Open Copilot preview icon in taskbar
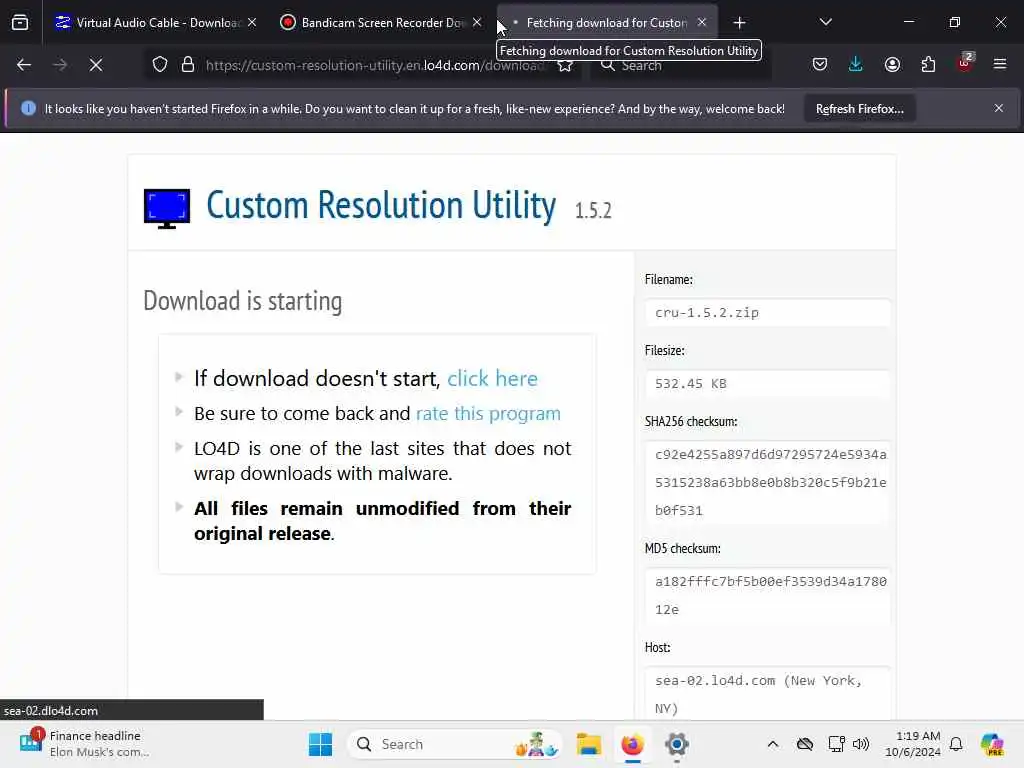This screenshot has width=1024, height=768. click(x=993, y=744)
